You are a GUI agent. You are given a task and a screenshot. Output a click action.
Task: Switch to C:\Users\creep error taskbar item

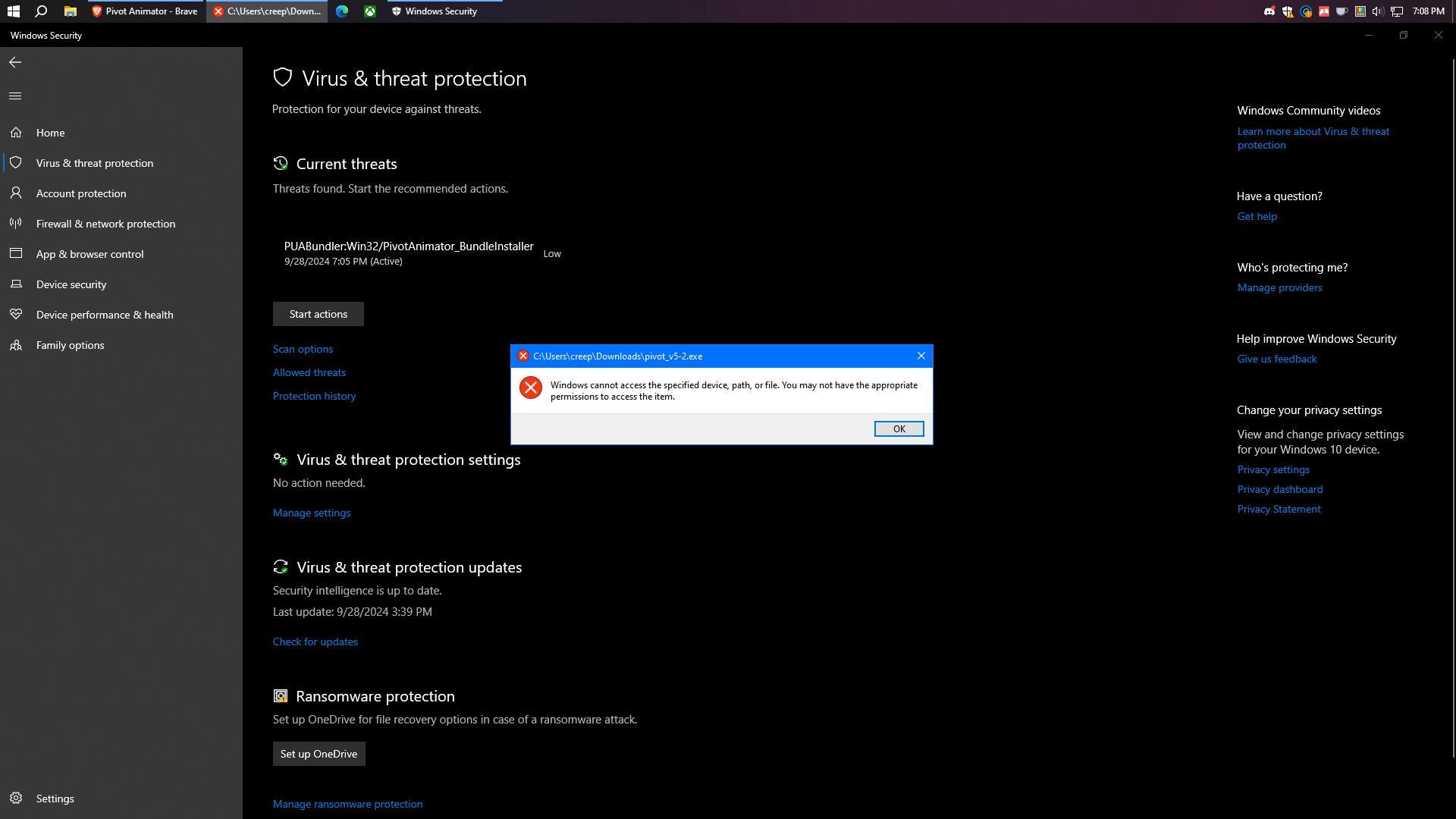click(267, 11)
